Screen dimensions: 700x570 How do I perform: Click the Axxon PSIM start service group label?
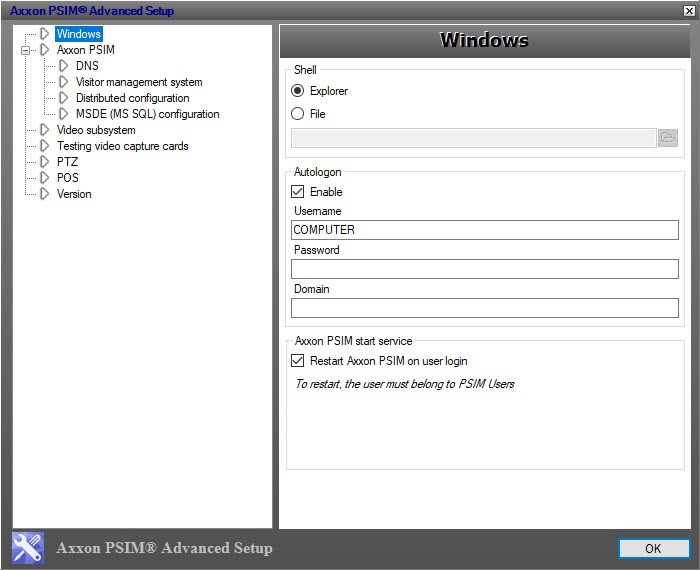(x=353, y=341)
